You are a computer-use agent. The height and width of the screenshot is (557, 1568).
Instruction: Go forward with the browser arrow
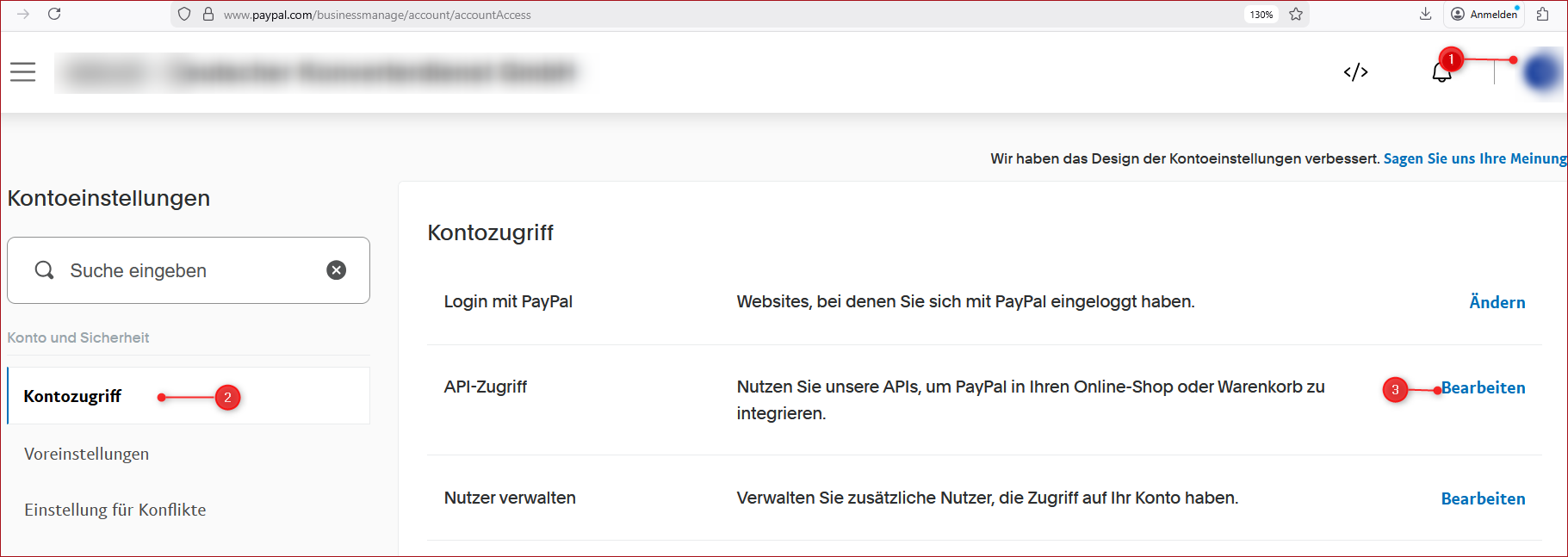(23, 14)
